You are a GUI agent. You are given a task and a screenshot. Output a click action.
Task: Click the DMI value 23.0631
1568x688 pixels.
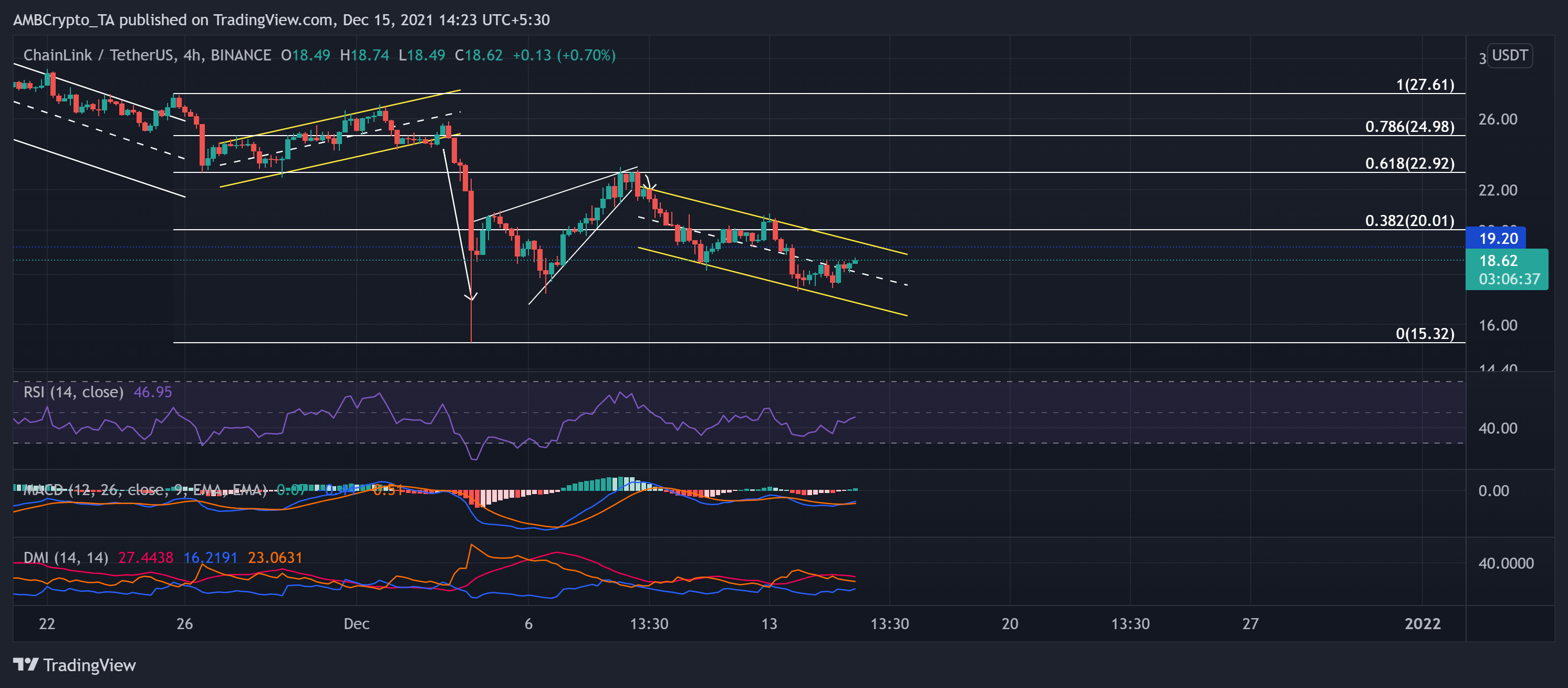coord(275,557)
